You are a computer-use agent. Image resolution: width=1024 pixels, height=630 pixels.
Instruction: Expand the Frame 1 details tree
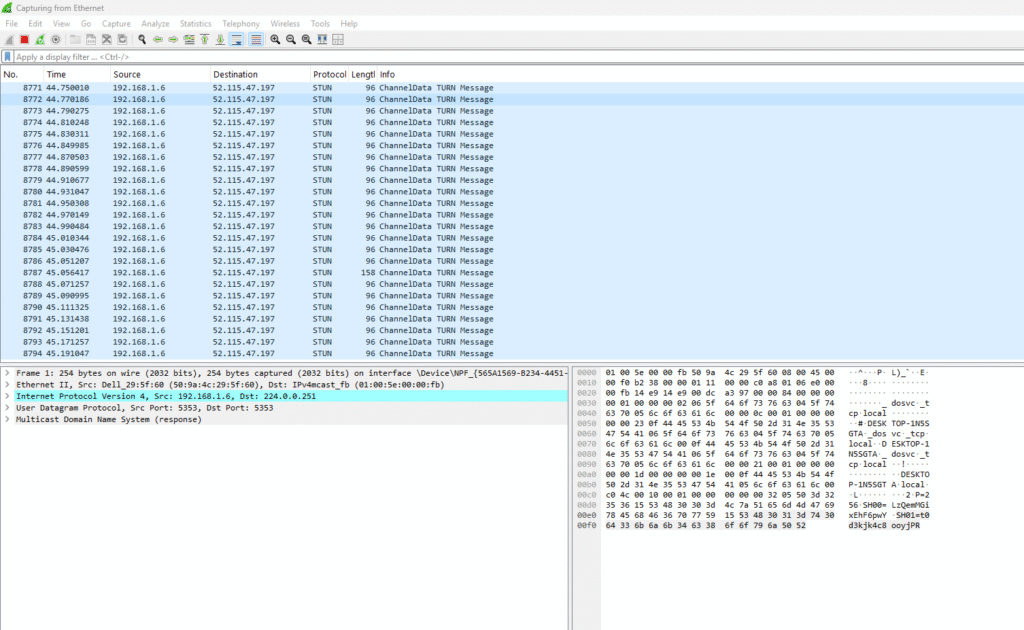[x=7, y=372]
